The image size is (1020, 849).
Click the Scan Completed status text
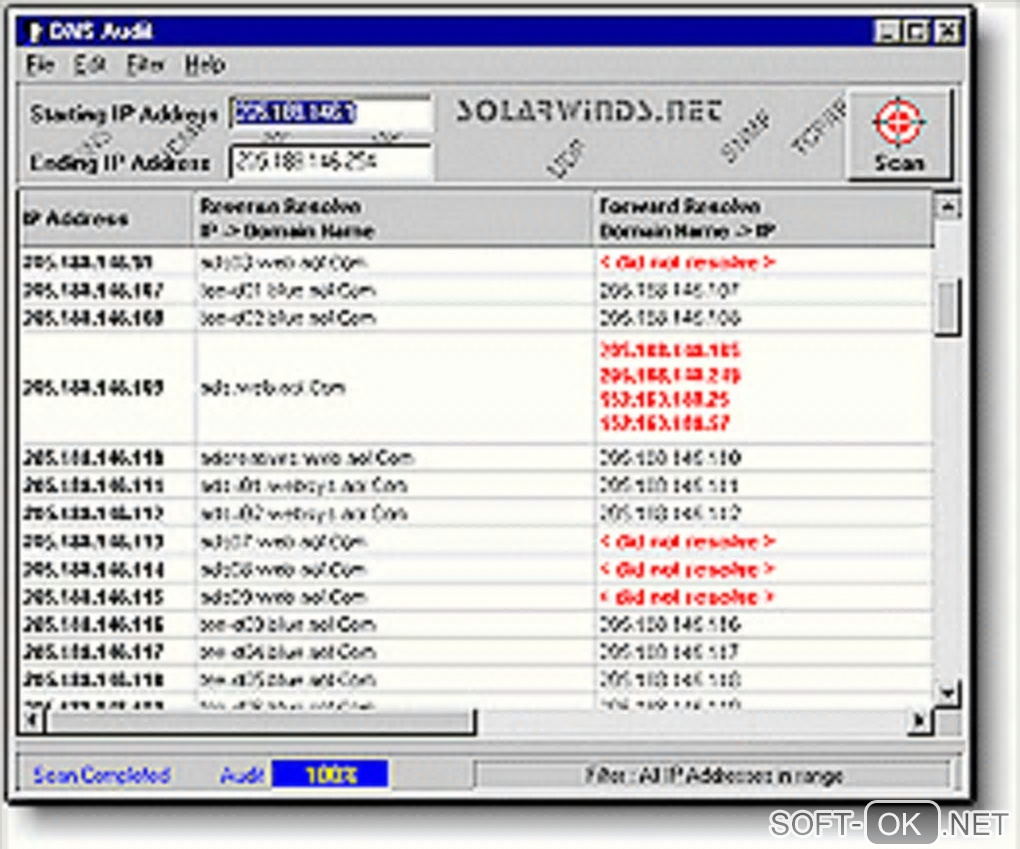click(x=101, y=774)
